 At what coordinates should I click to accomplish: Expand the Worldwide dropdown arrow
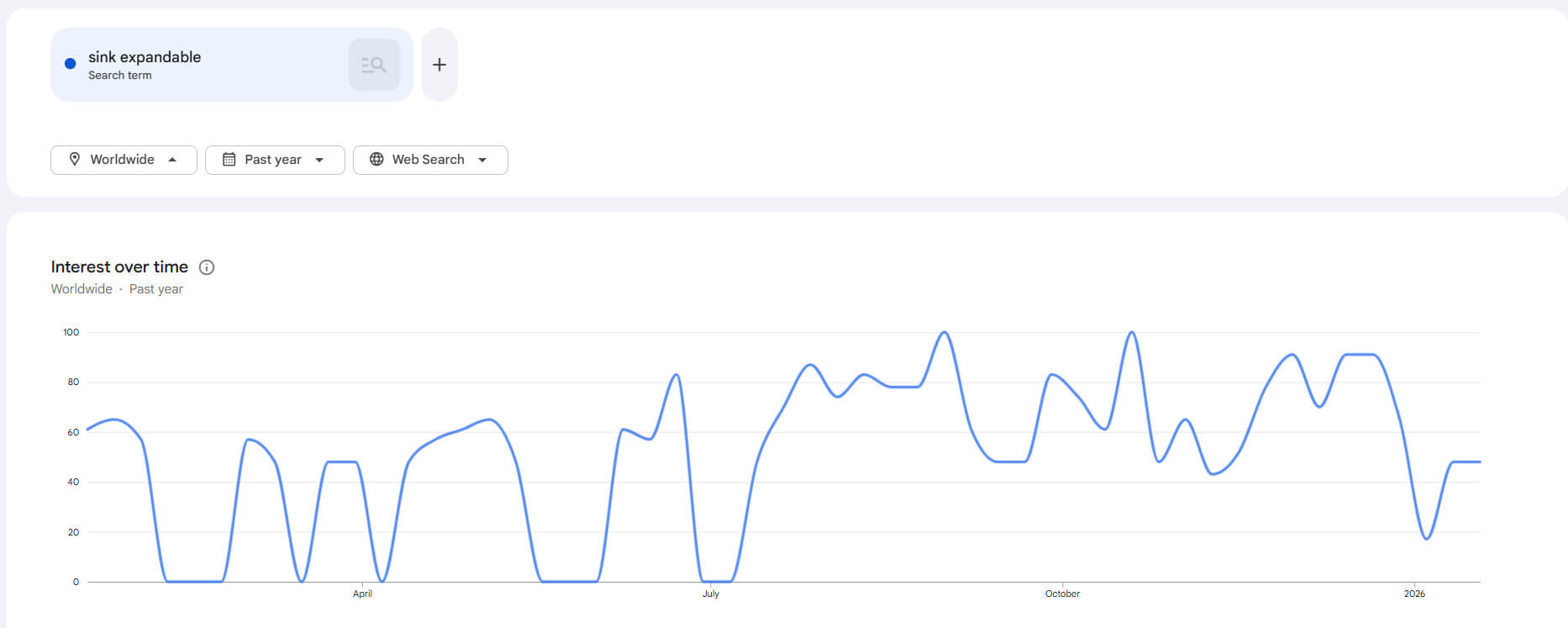(x=172, y=160)
